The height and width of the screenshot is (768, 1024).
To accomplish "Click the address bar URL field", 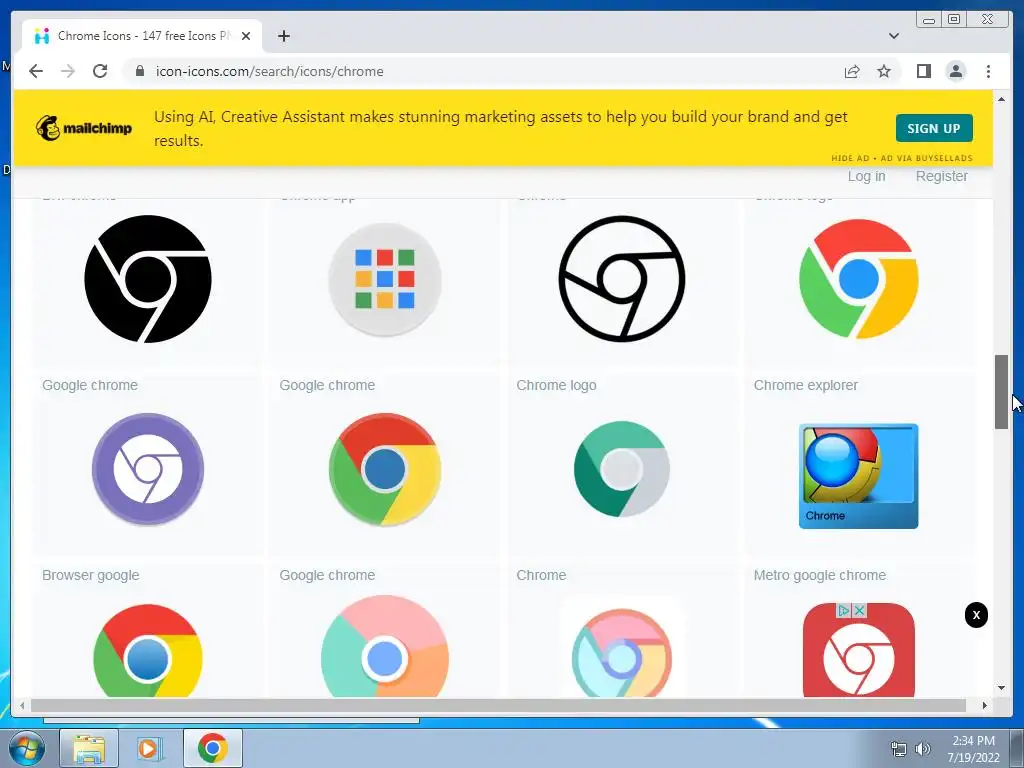I will 483,71.
